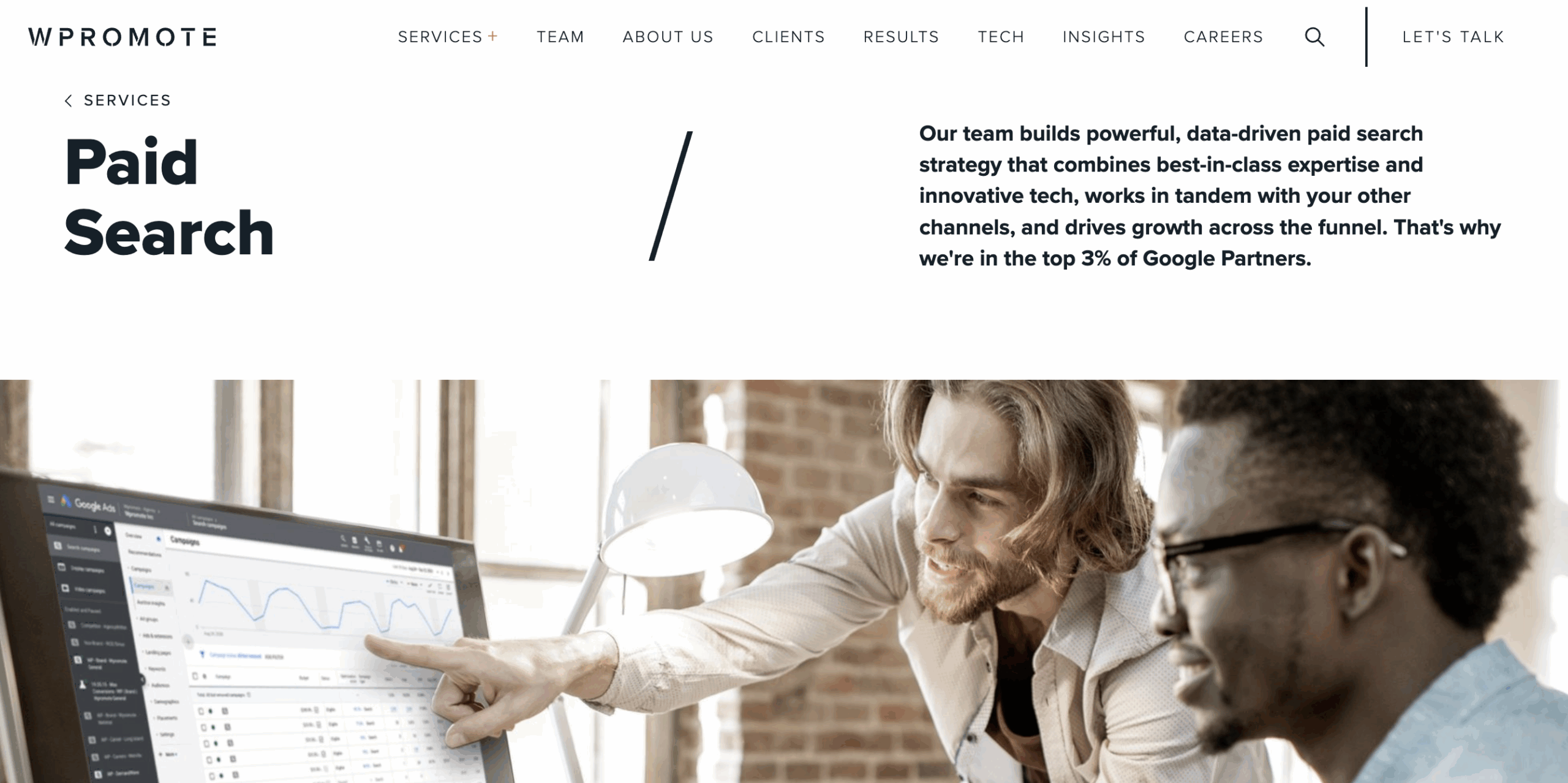1568x783 pixels.
Task: View the Results page
Action: (901, 37)
